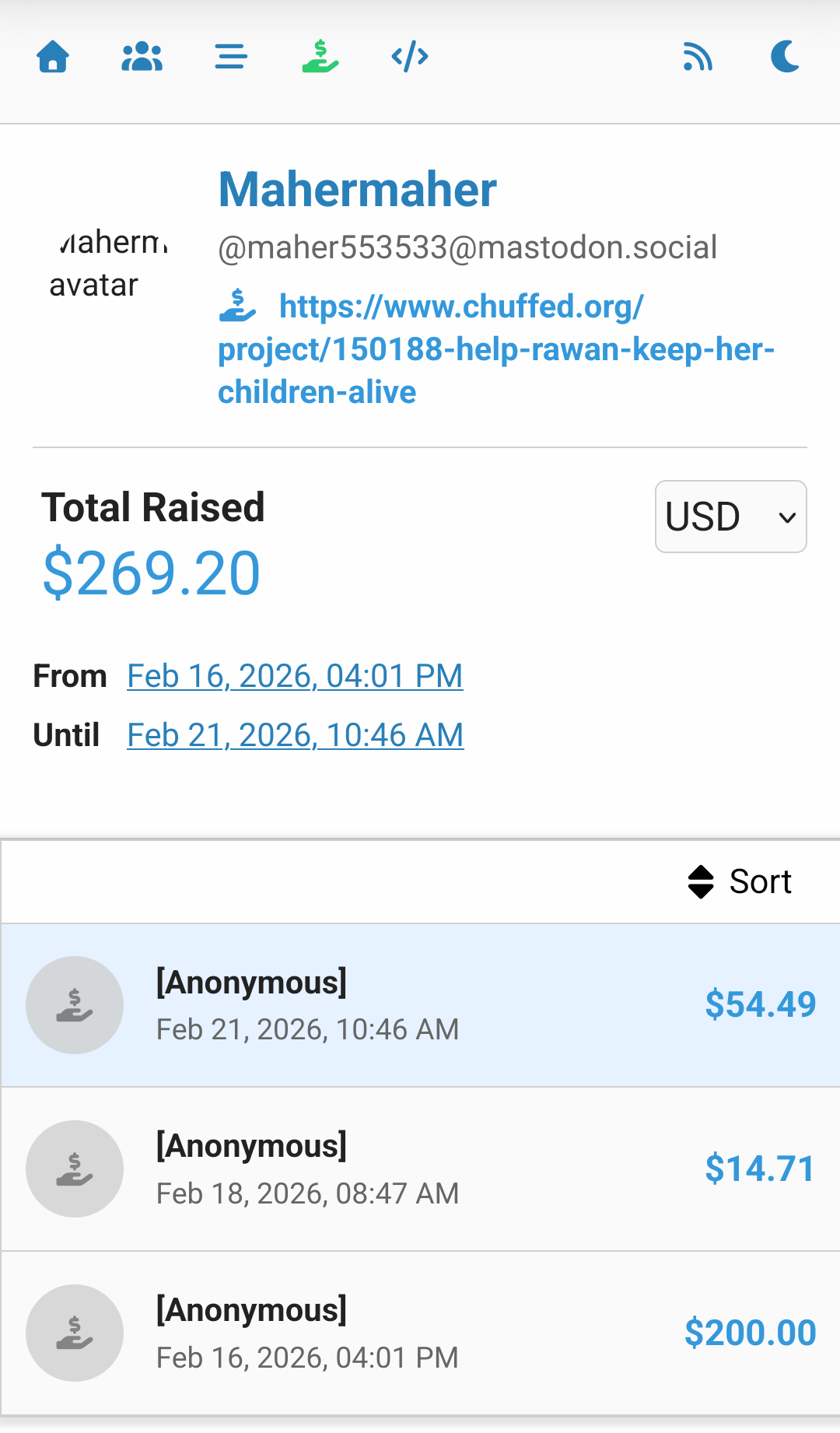Screen dimensions: 840x1433
Task: Click the donation icon beside chuffed link
Action: [237, 306]
